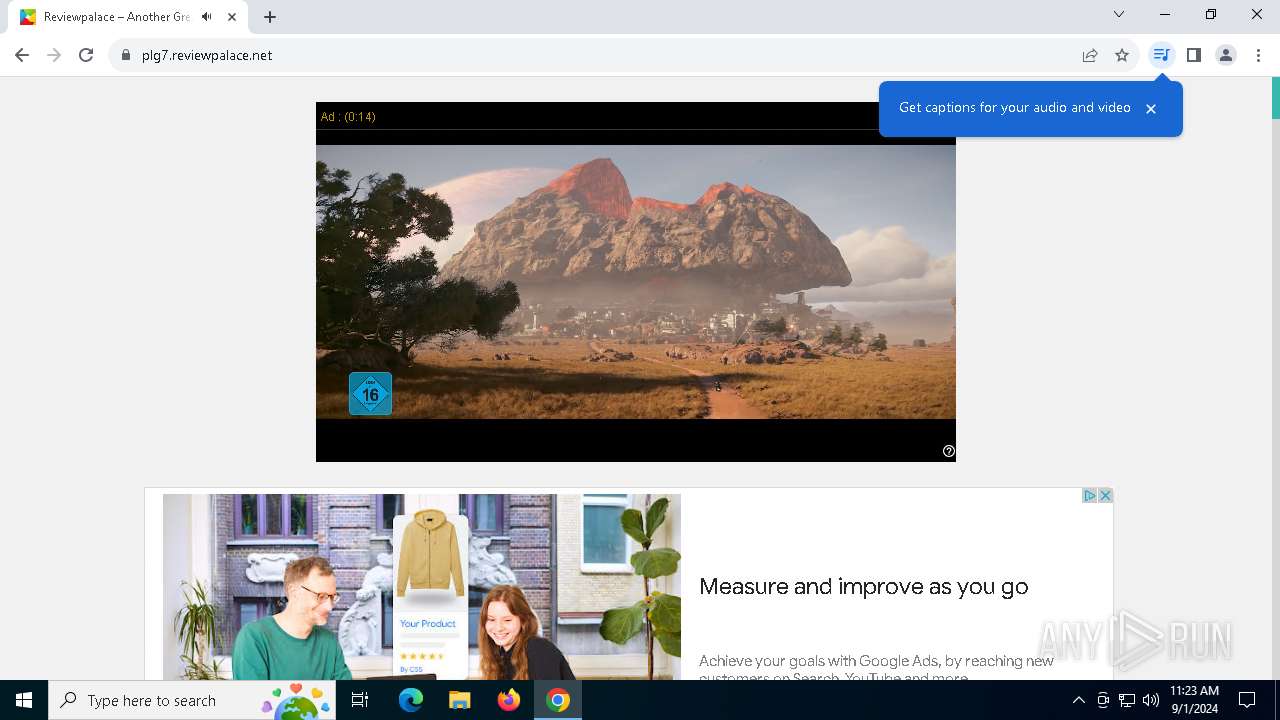Open the Windows Start menu
The width and height of the screenshot is (1280, 720).
24,700
